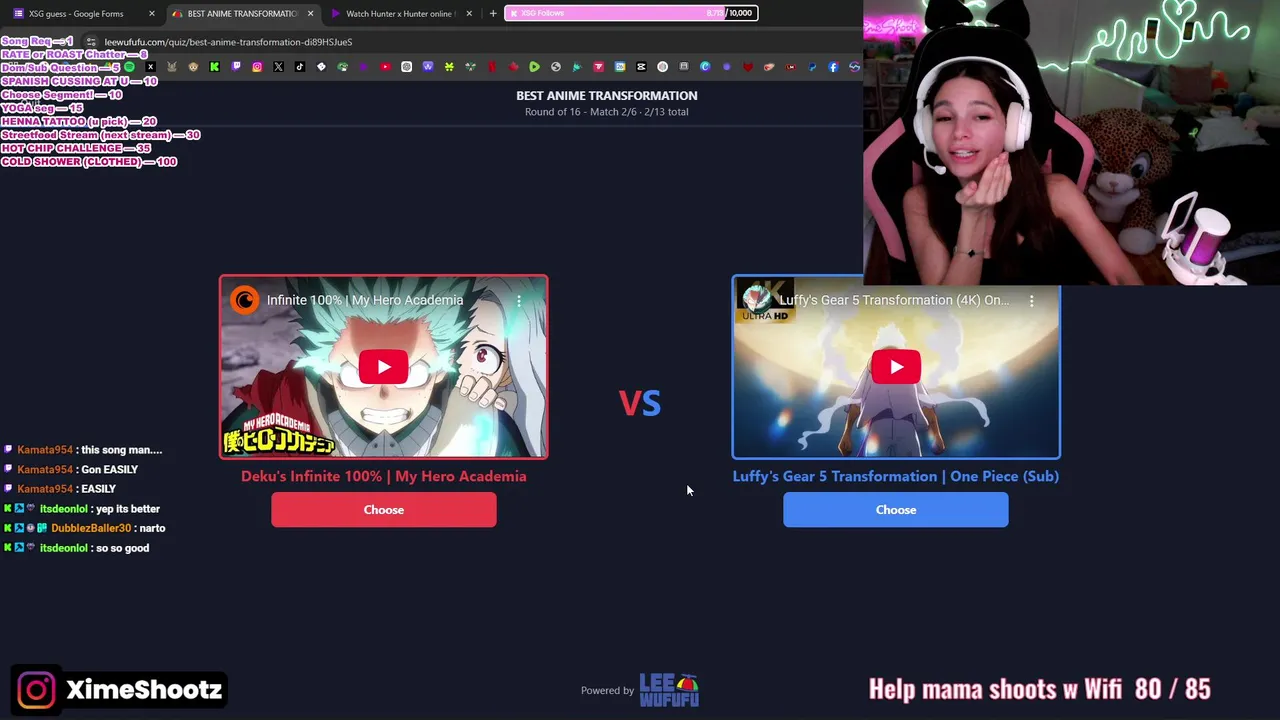Switch to XSG guess Google Forms tab
This screenshot has height=720, width=1280.
(85, 13)
